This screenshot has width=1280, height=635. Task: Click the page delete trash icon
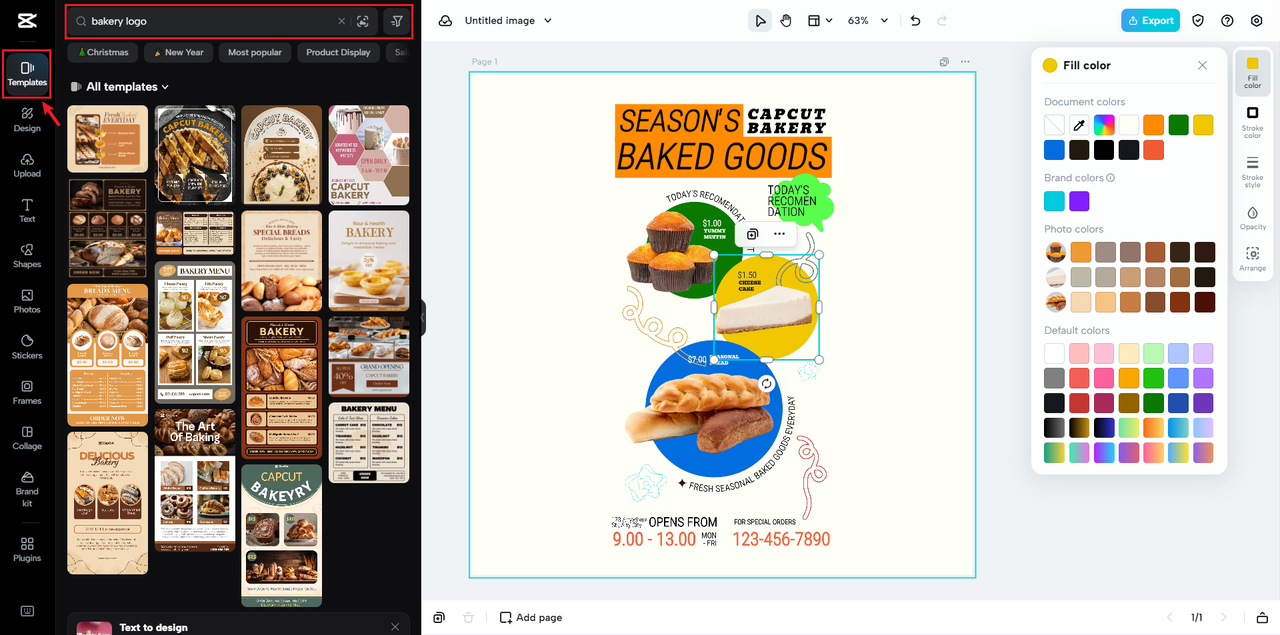(x=468, y=618)
